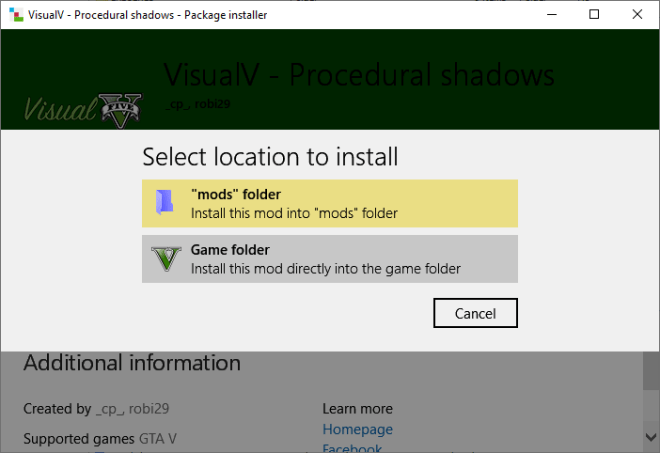Image resolution: width=660 pixels, height=453 pixels.
Task: Click the "Created by _cp_, robi29" text
Action: tap(96, 409)
